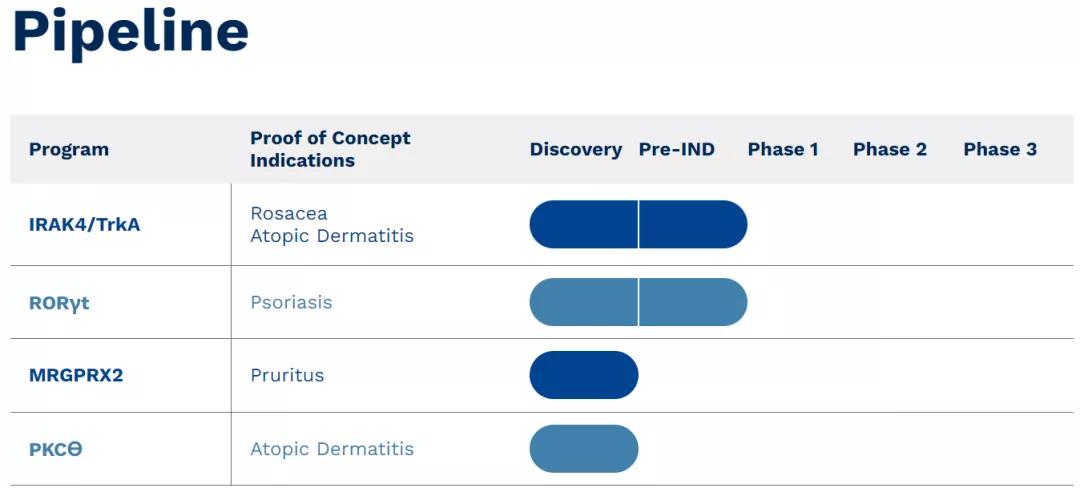This screenshot has height=488, width=1080.
Task: Select the Pre-IND stage column header
Action: tap(677, 150)
